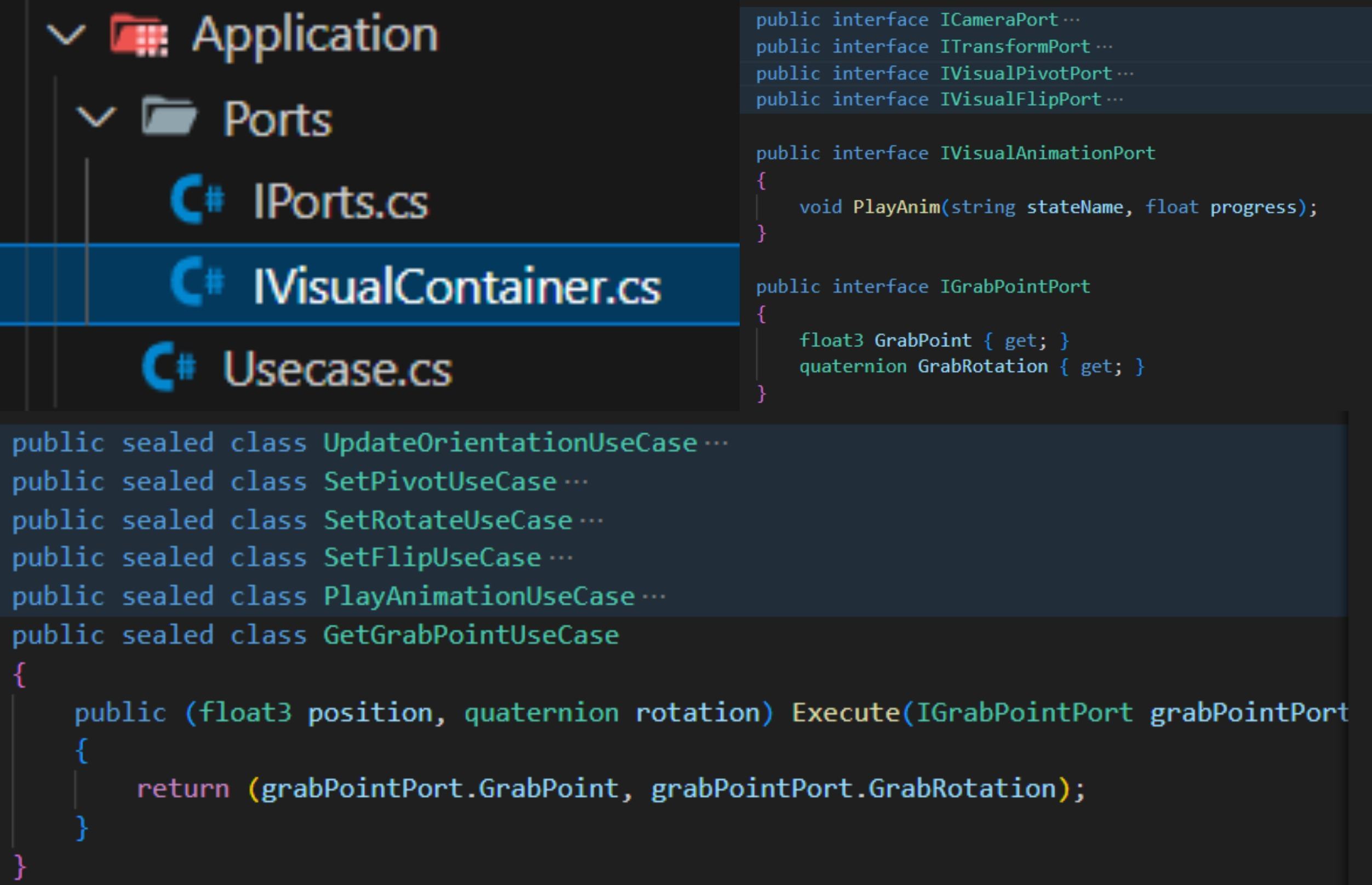Unfold the IVisualPivotPort interface ellipsis
The image size is (1372, 885).
(x=1125, y=73)
